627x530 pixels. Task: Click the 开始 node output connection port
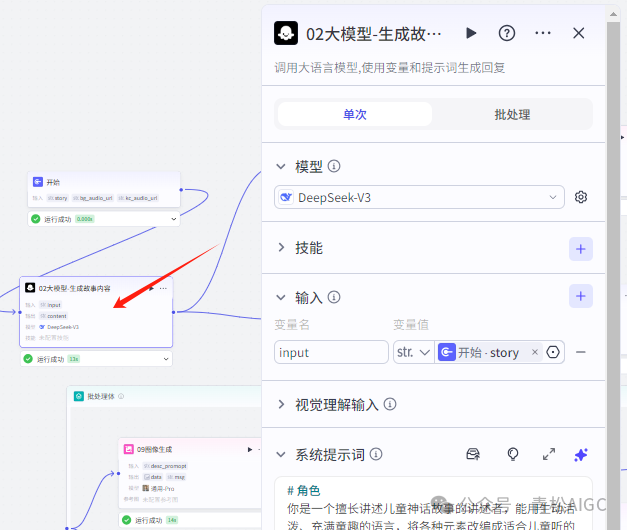[181, 190]
